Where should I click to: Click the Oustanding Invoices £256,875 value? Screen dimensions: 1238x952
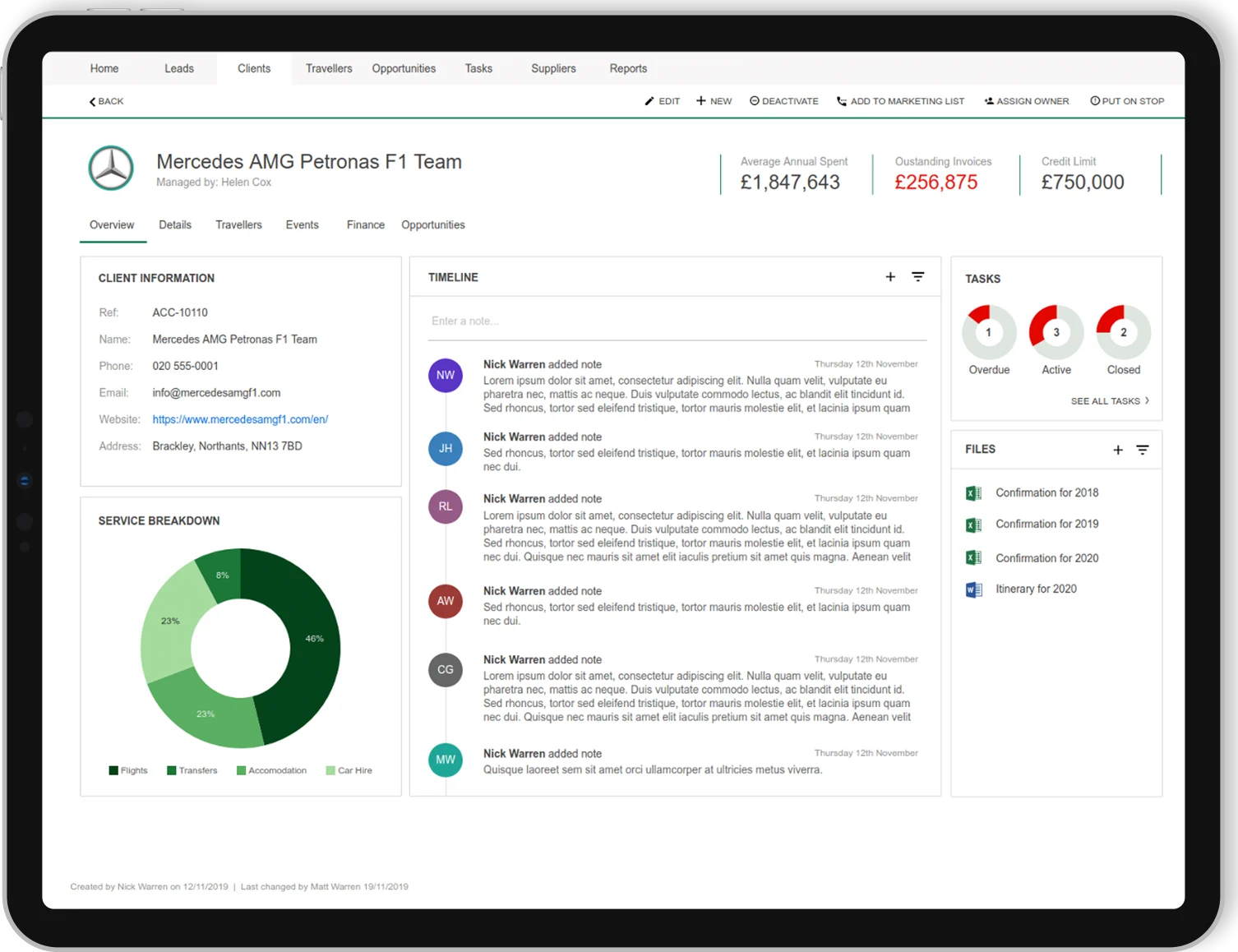(x=936, y=182)
